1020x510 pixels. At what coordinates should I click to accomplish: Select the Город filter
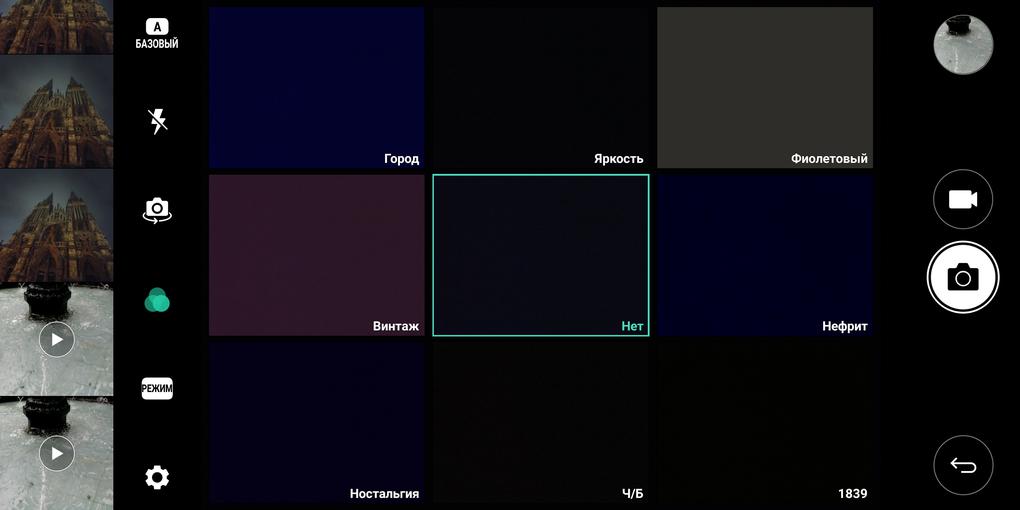[x=317, y=88]
